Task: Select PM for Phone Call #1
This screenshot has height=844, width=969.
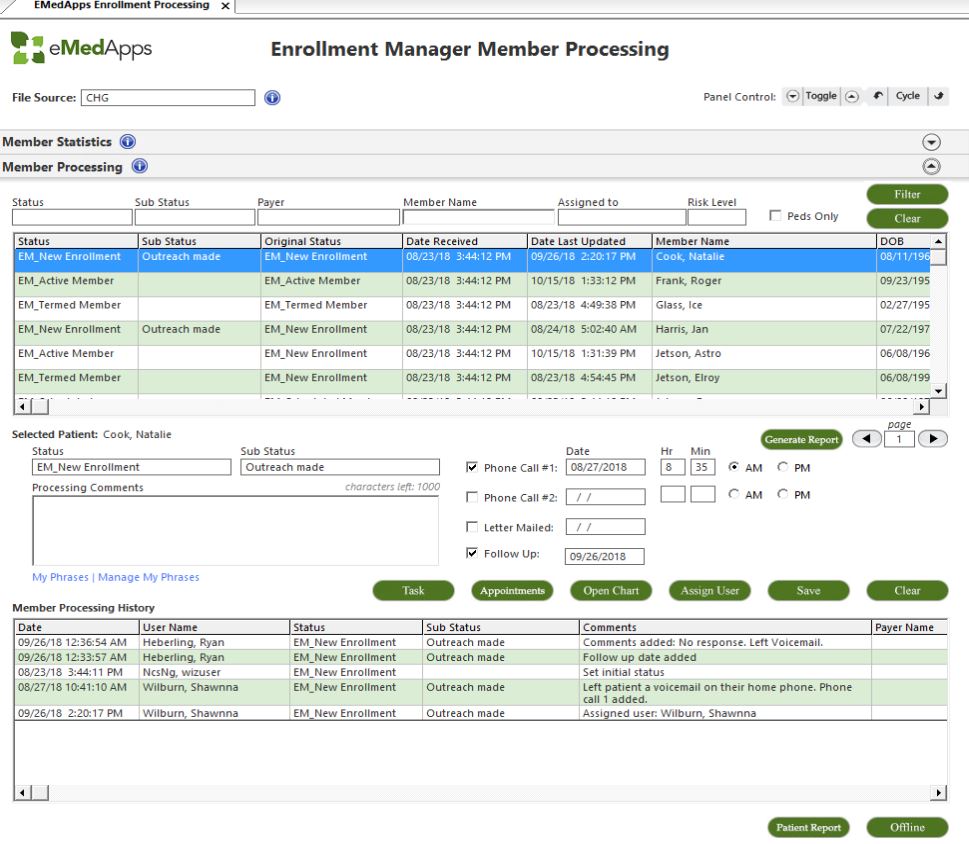Action: tap(782, 467)
